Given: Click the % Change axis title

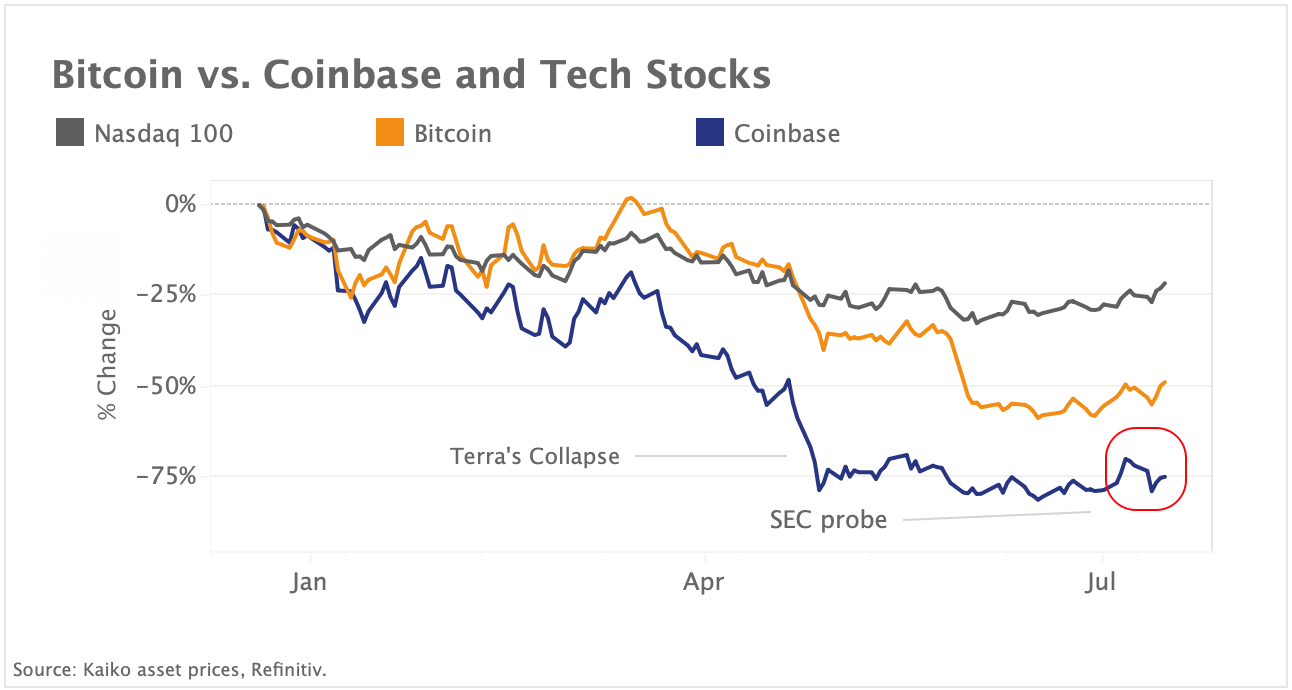Looking at the screenshot, I should [x=107, y=364].
